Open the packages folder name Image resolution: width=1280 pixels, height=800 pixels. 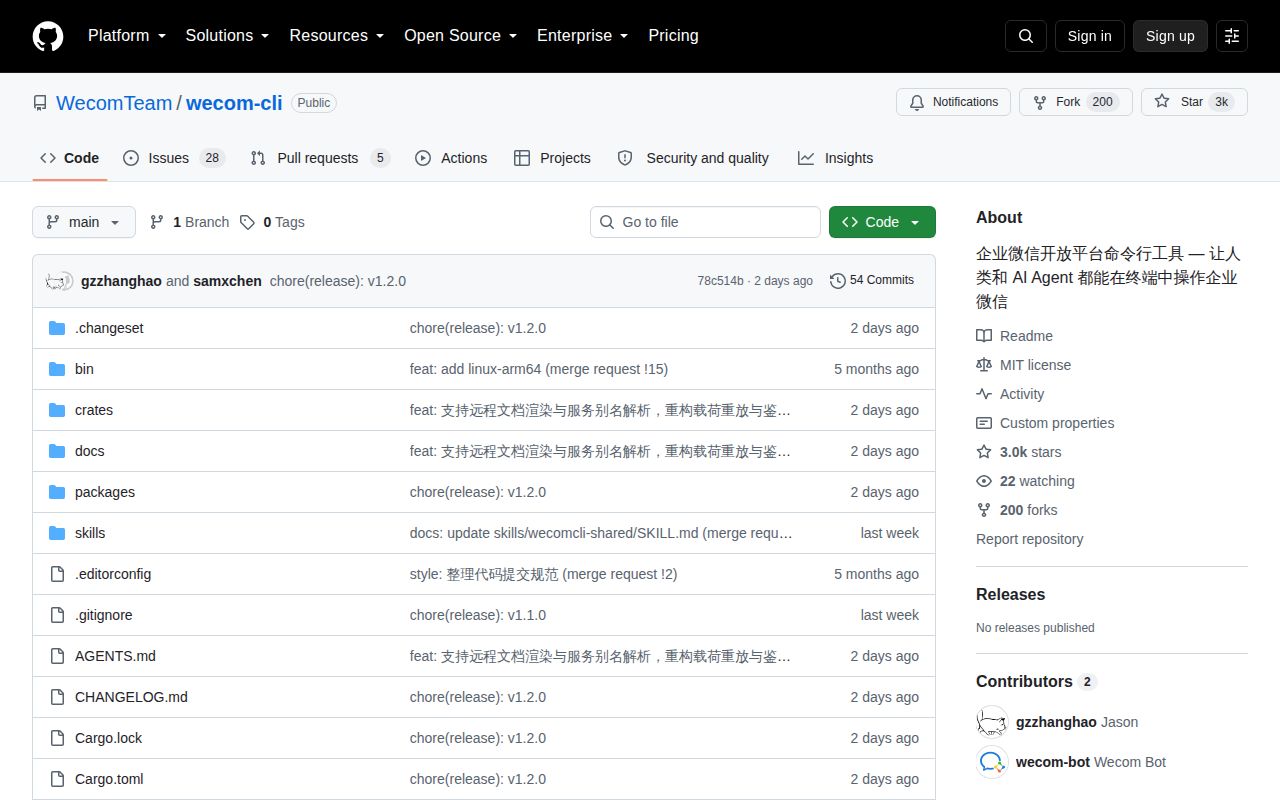click(x=105, y=492)
